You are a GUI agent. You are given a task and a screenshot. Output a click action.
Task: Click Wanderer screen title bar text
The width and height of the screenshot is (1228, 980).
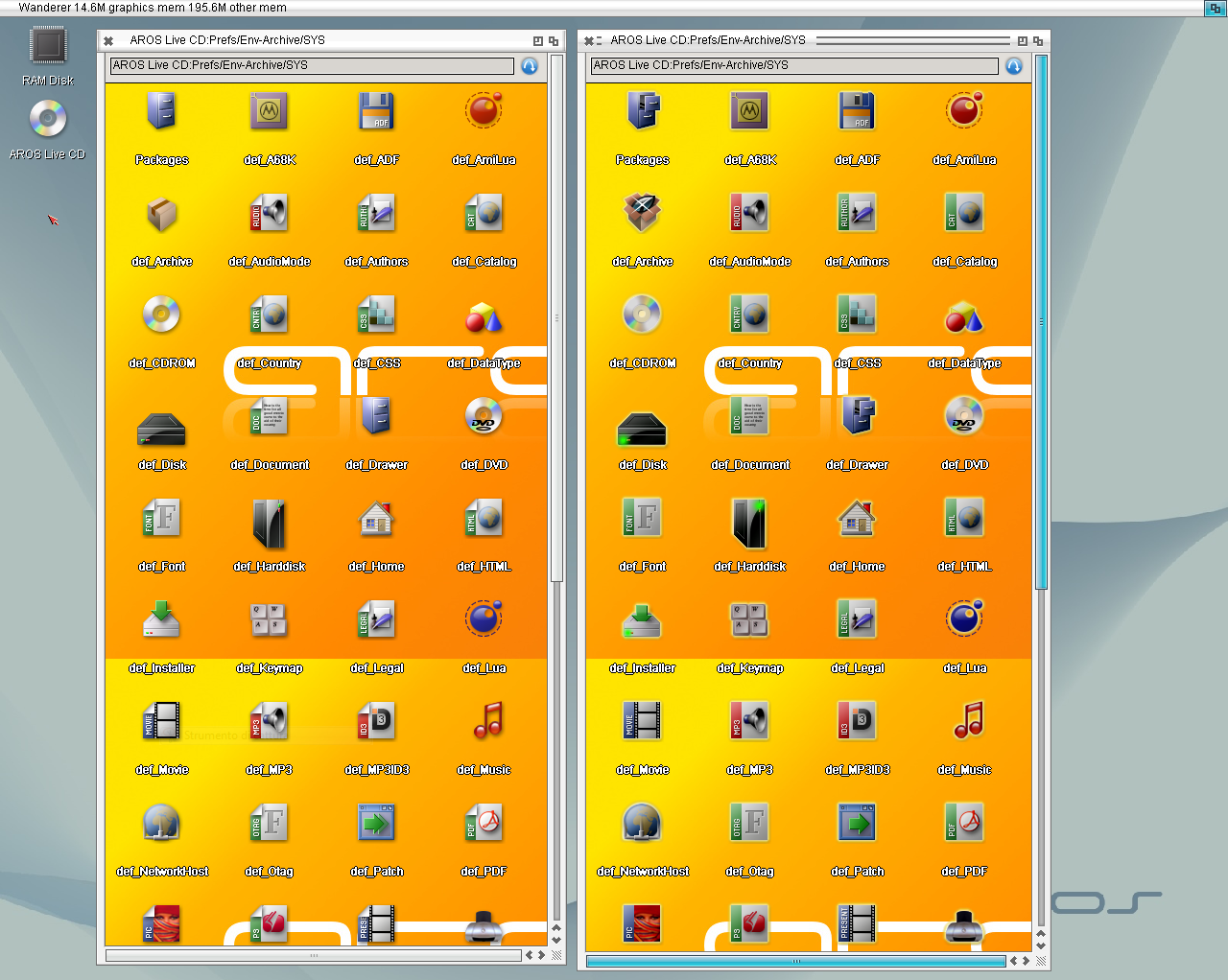tap(153, 8)
